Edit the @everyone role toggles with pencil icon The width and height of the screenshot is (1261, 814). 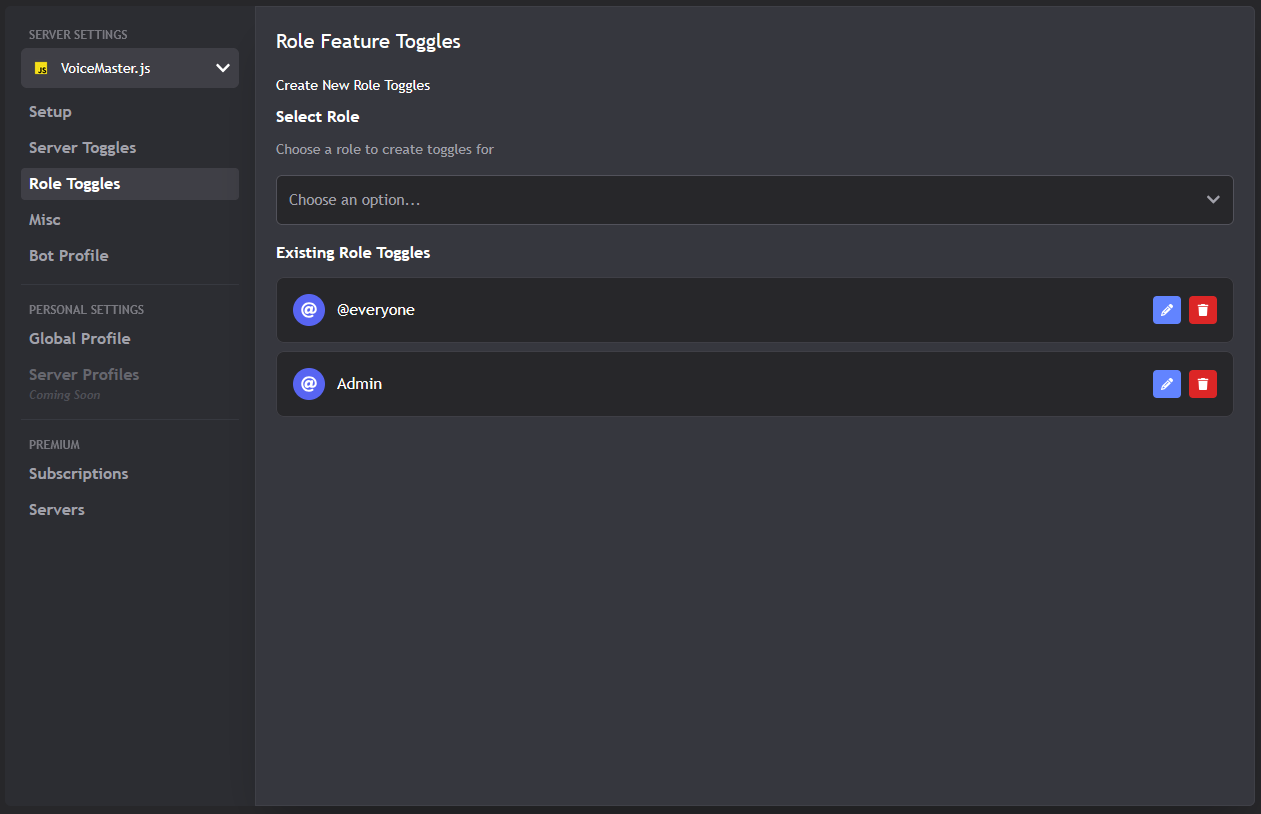pos(1166,309)
